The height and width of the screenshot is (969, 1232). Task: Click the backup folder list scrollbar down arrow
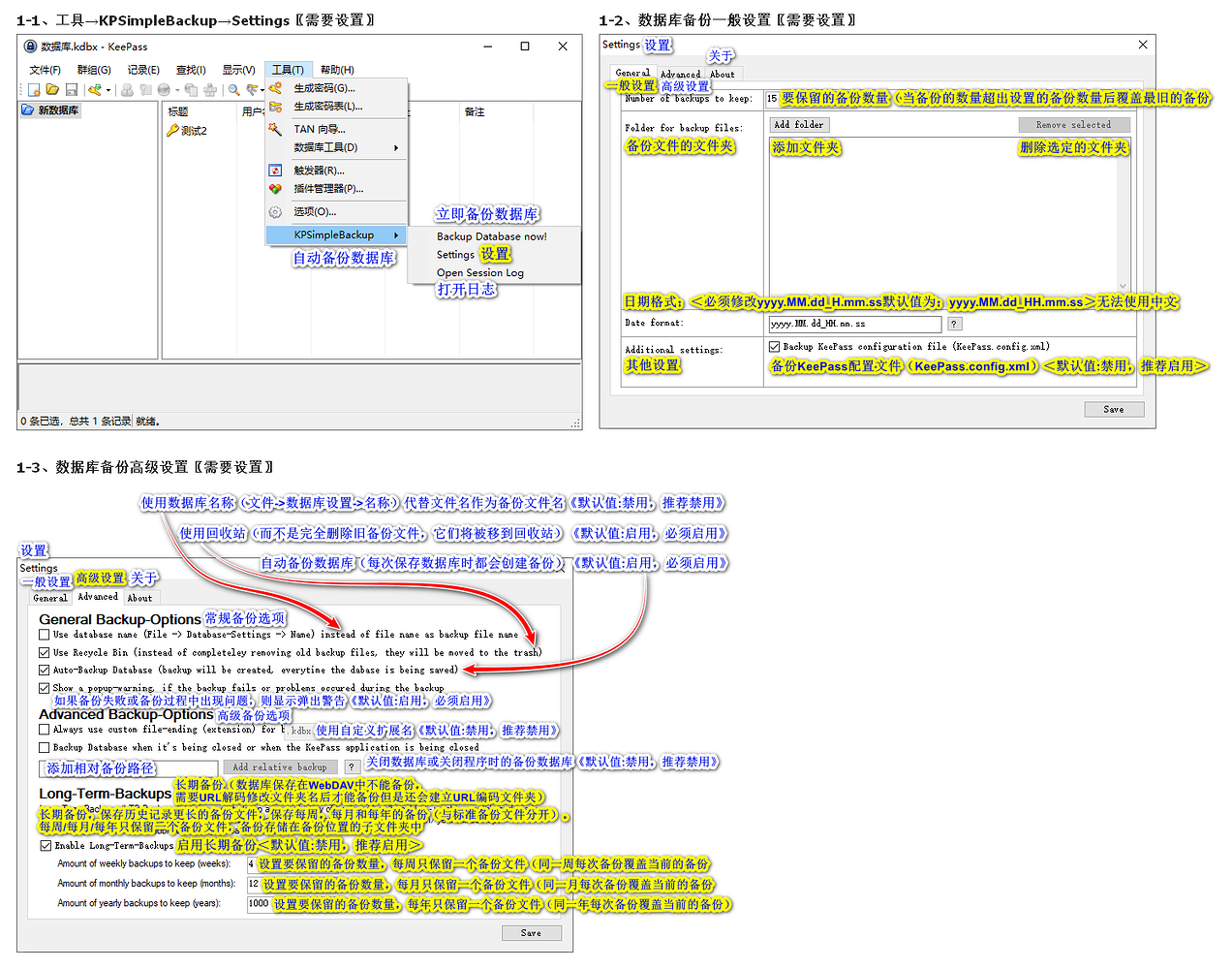click(1123, 285)
